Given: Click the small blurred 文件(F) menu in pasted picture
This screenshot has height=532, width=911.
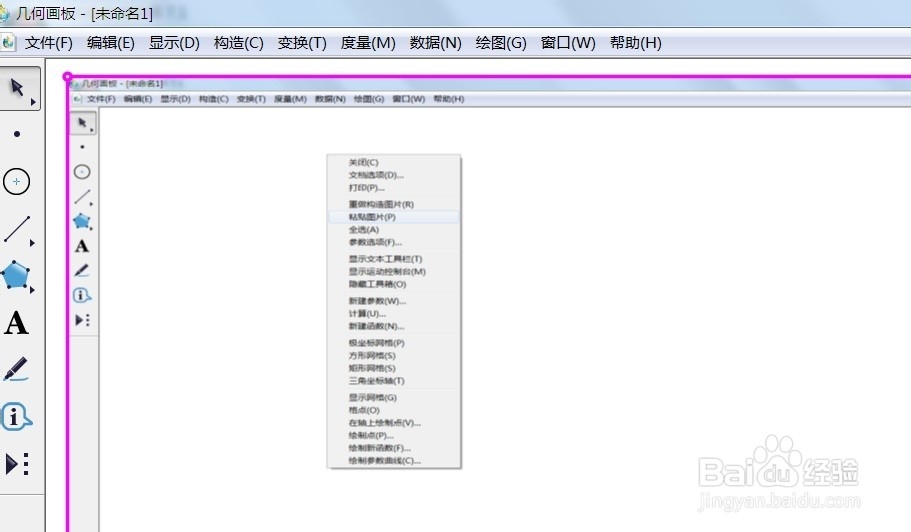Looking at the screenshot, I should point(101,99).
